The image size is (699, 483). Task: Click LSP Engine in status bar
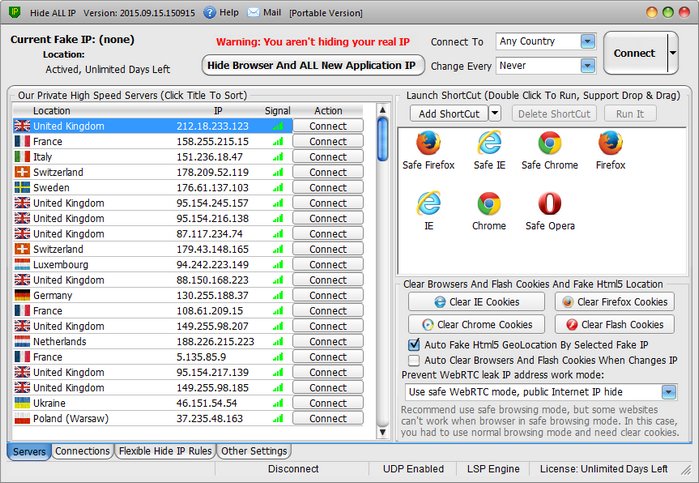493,469
